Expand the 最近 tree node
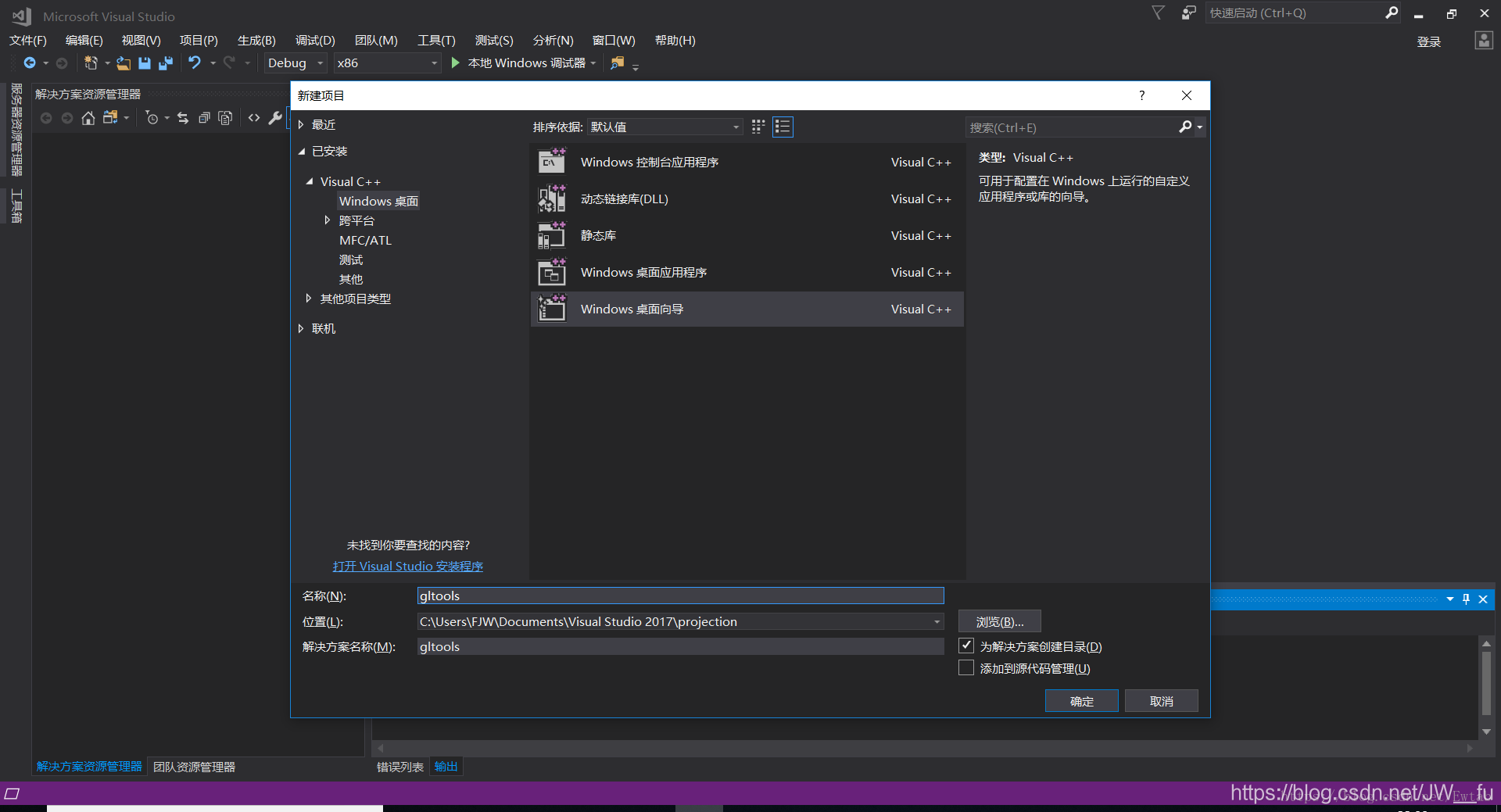1501x812 pixels. [301, 125]
